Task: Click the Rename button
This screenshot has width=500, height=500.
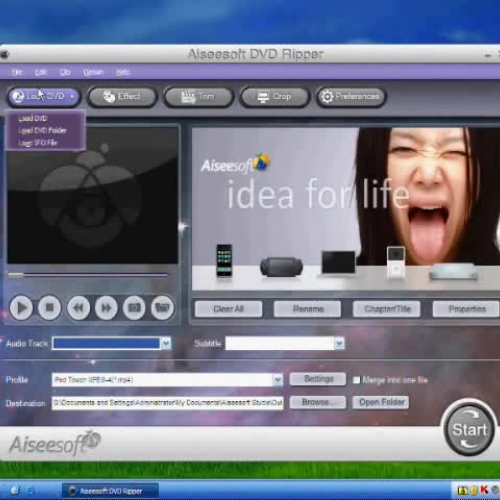Action: [x=307, y=309]
